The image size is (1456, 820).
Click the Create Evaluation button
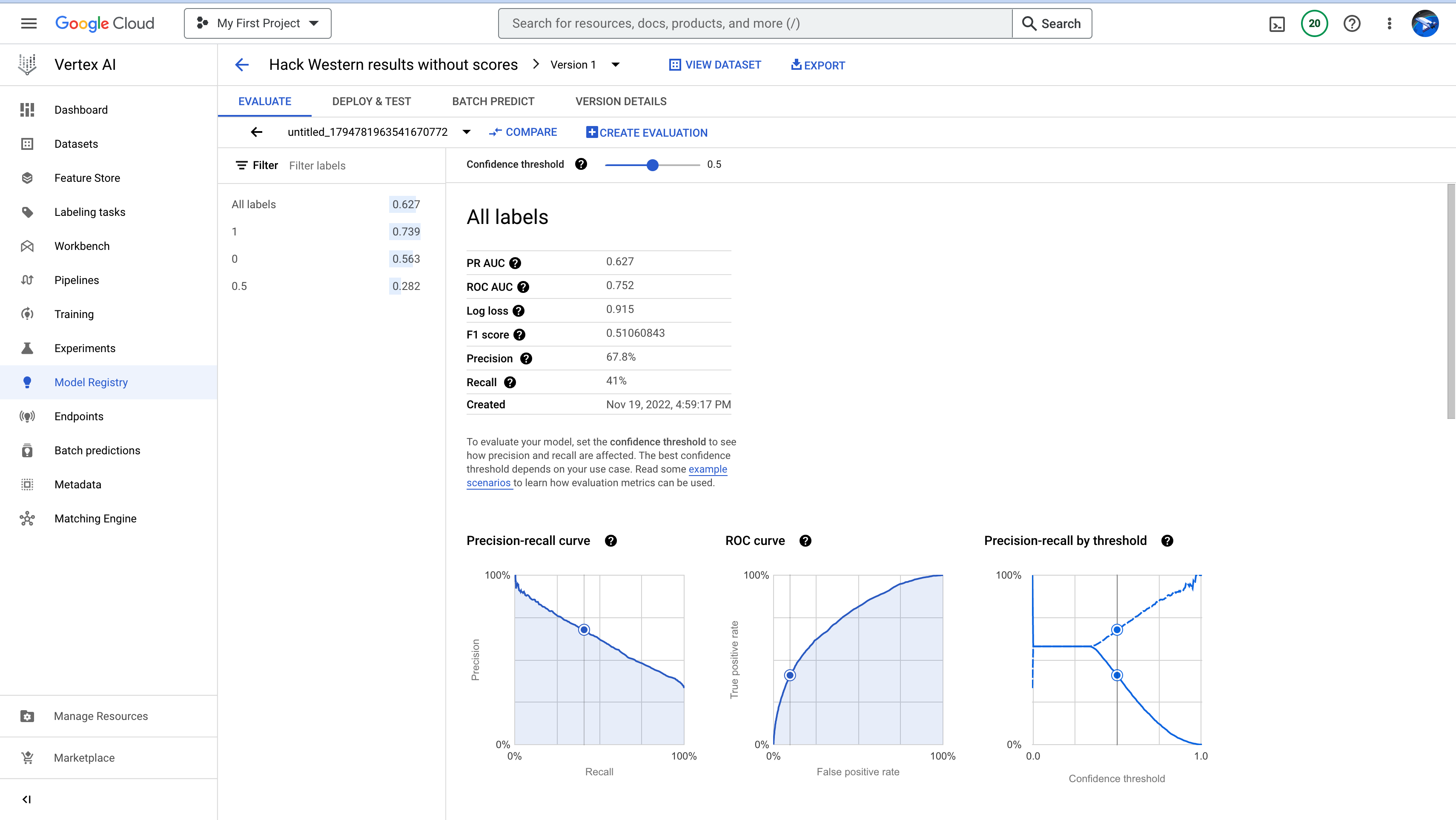pos(647,133)
